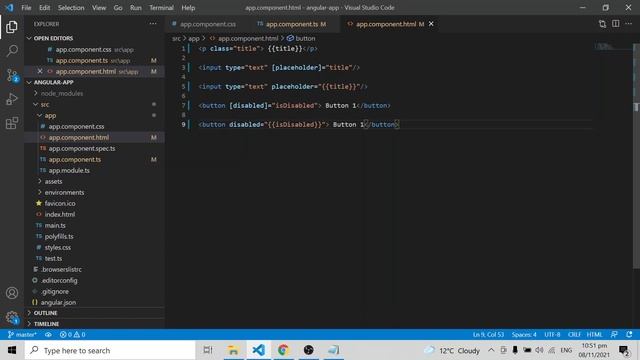The height and width of the screenshot is (360, 640).
Task: Click Ln 9, Col 53 cursor position
Action: pos(488,334)
